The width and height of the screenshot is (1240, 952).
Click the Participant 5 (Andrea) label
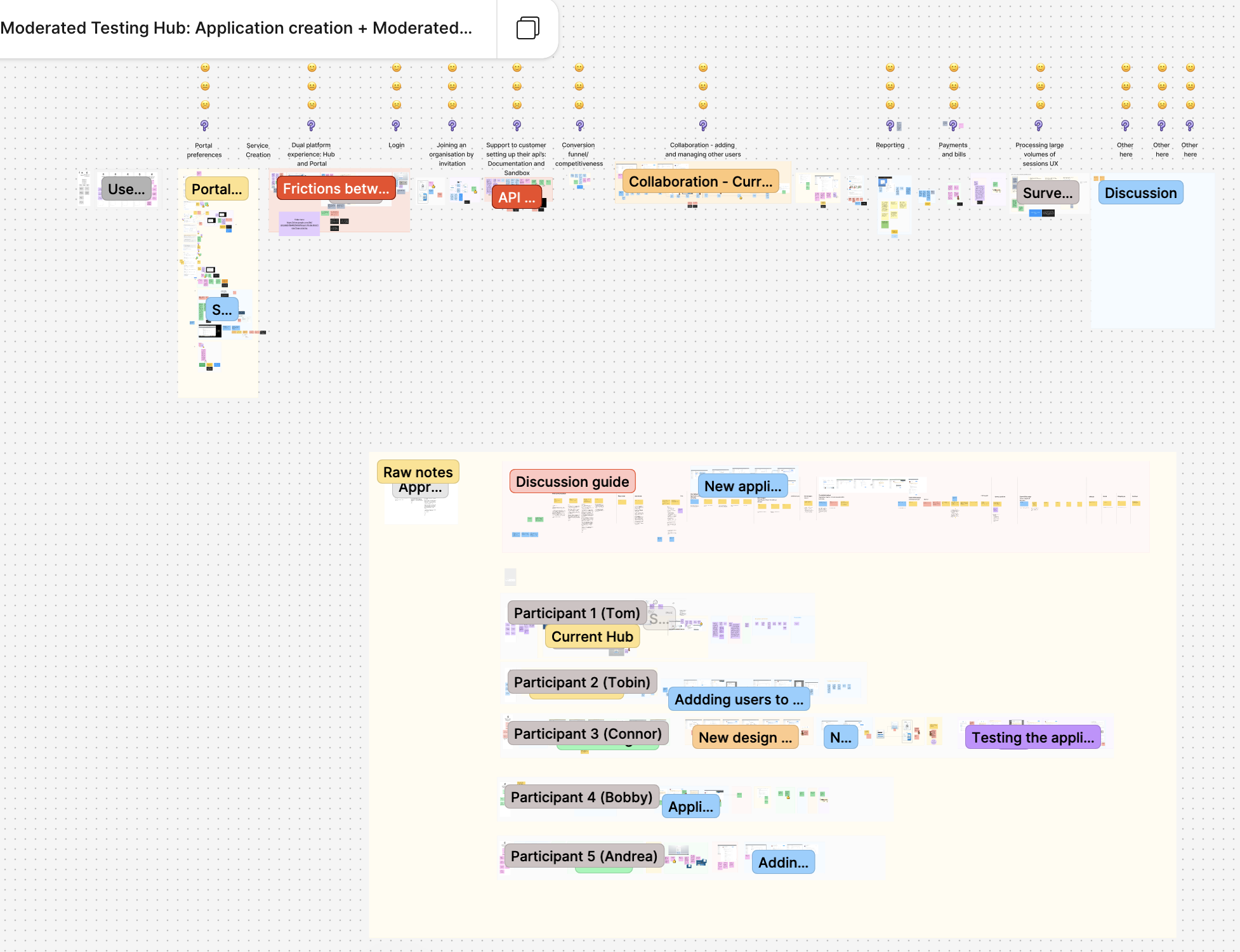(583, 856)
